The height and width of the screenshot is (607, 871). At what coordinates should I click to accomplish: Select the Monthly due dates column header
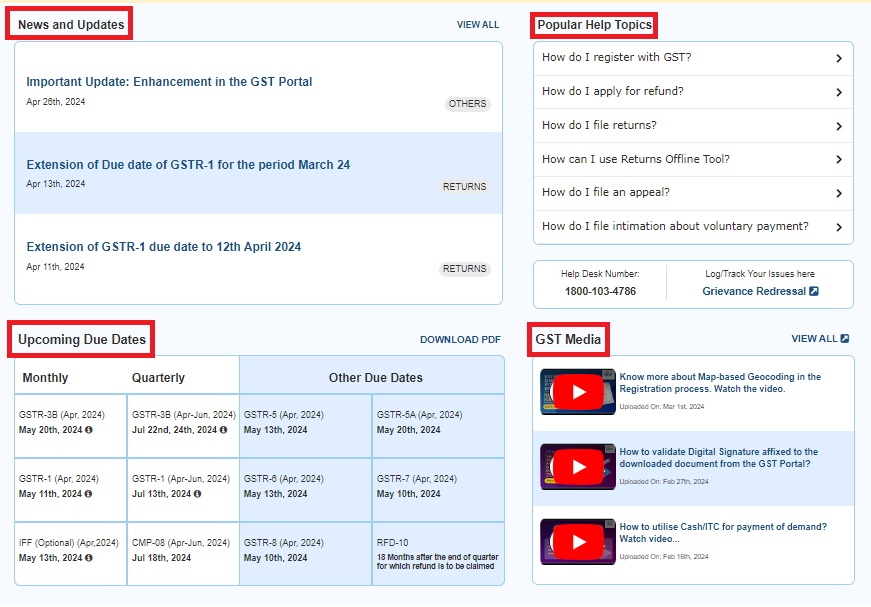[x=46, y=378]
